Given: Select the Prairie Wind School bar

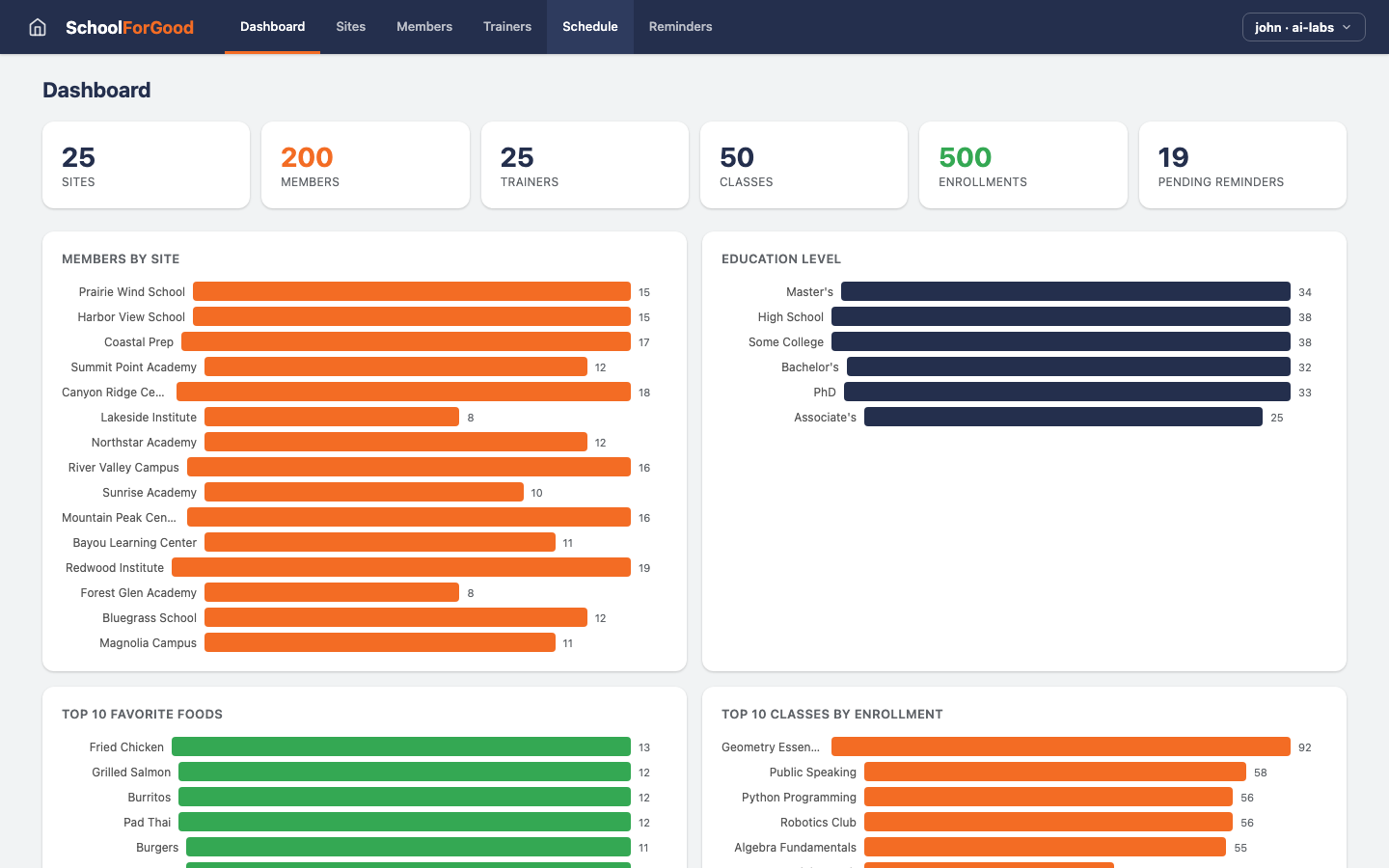Looking at the screenshot, I should tap(410, 291).
